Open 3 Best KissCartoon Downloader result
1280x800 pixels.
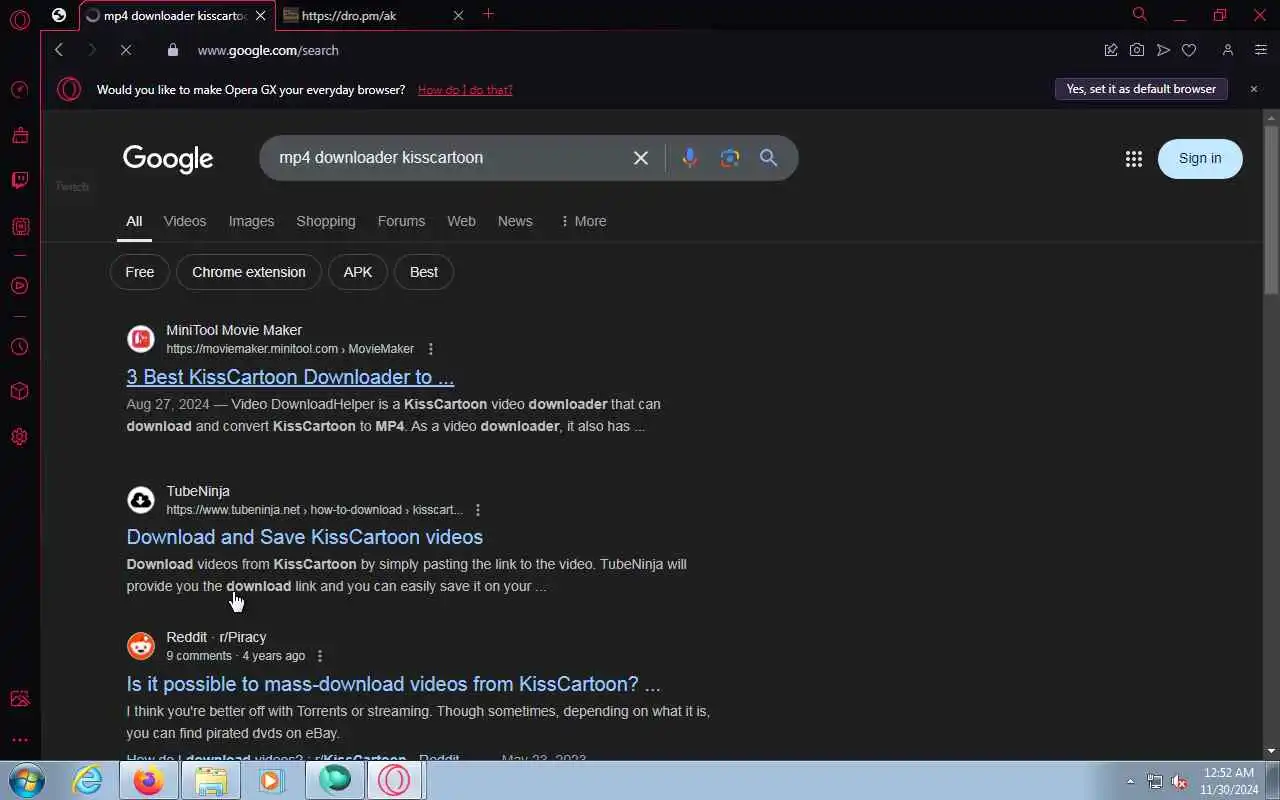click(x=290, y=377)
